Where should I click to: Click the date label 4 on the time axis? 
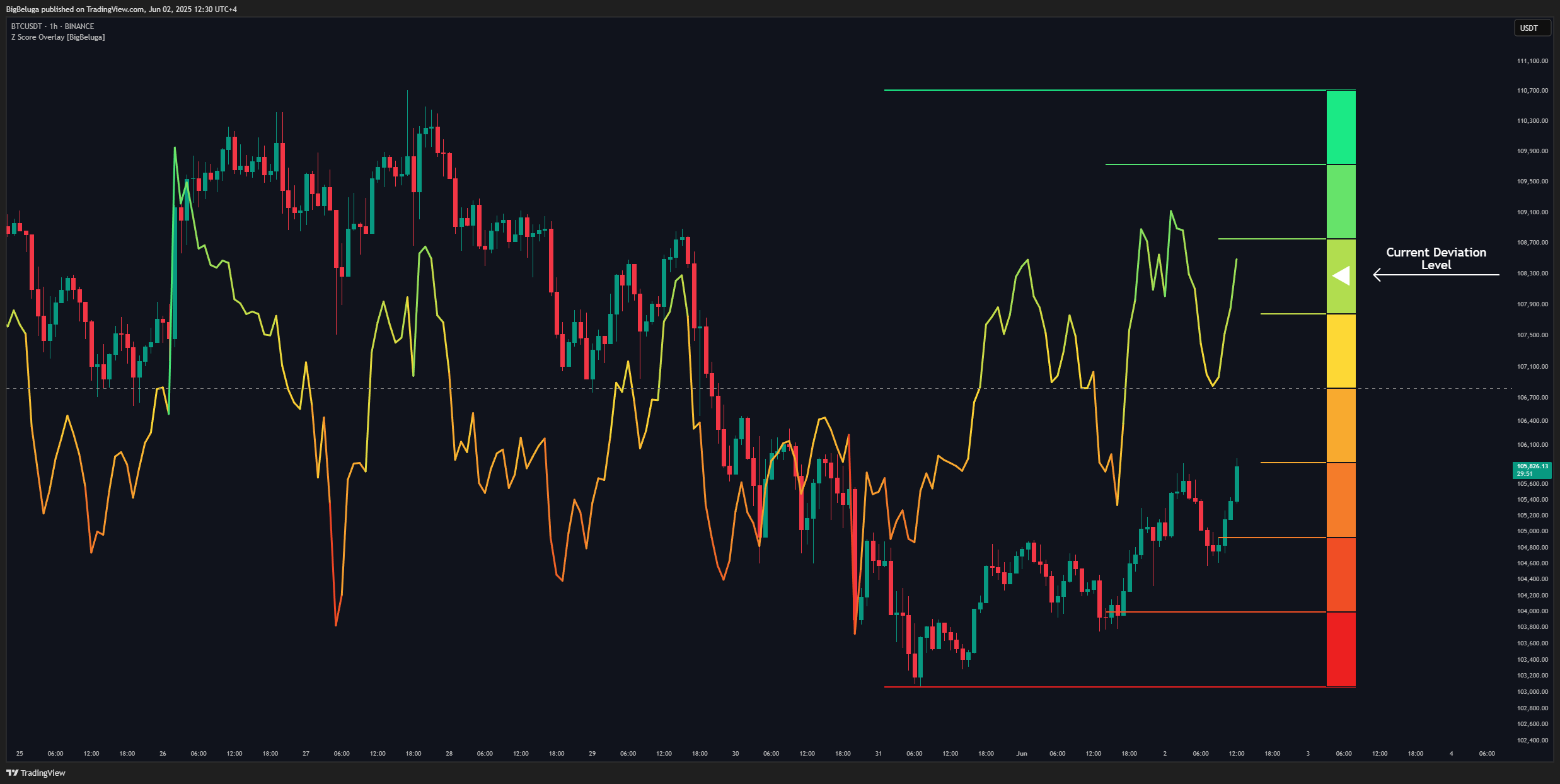[1451, 754]
